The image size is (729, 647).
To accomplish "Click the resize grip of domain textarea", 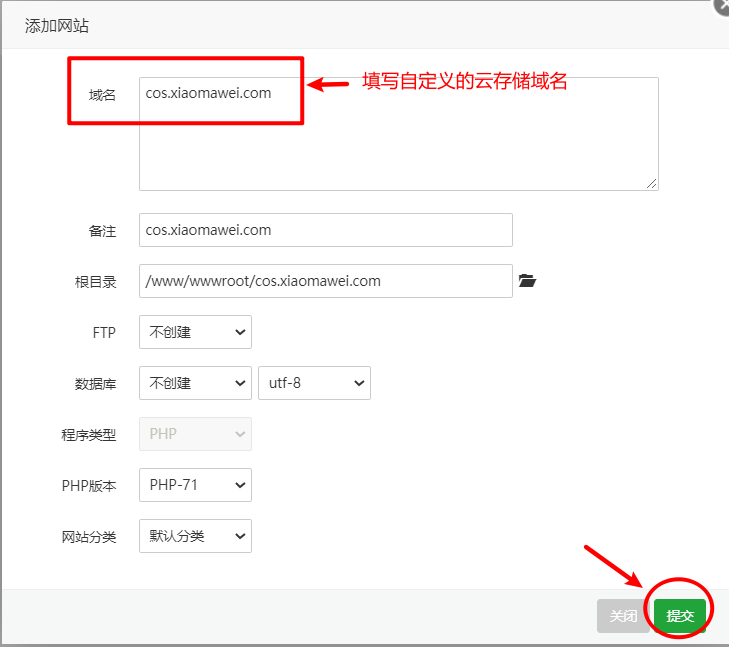I will click(x=652, y=184).
